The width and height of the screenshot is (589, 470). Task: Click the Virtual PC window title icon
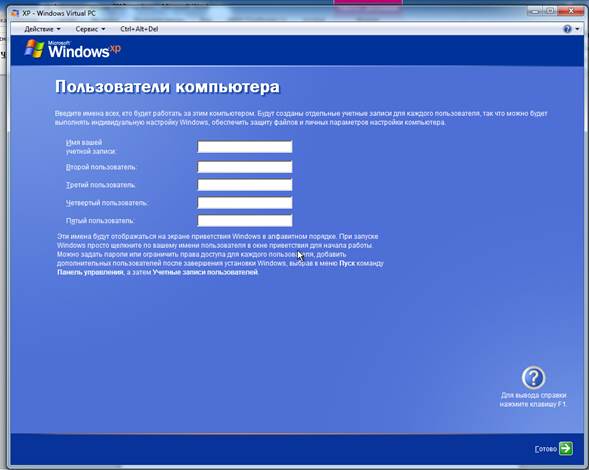15,13
